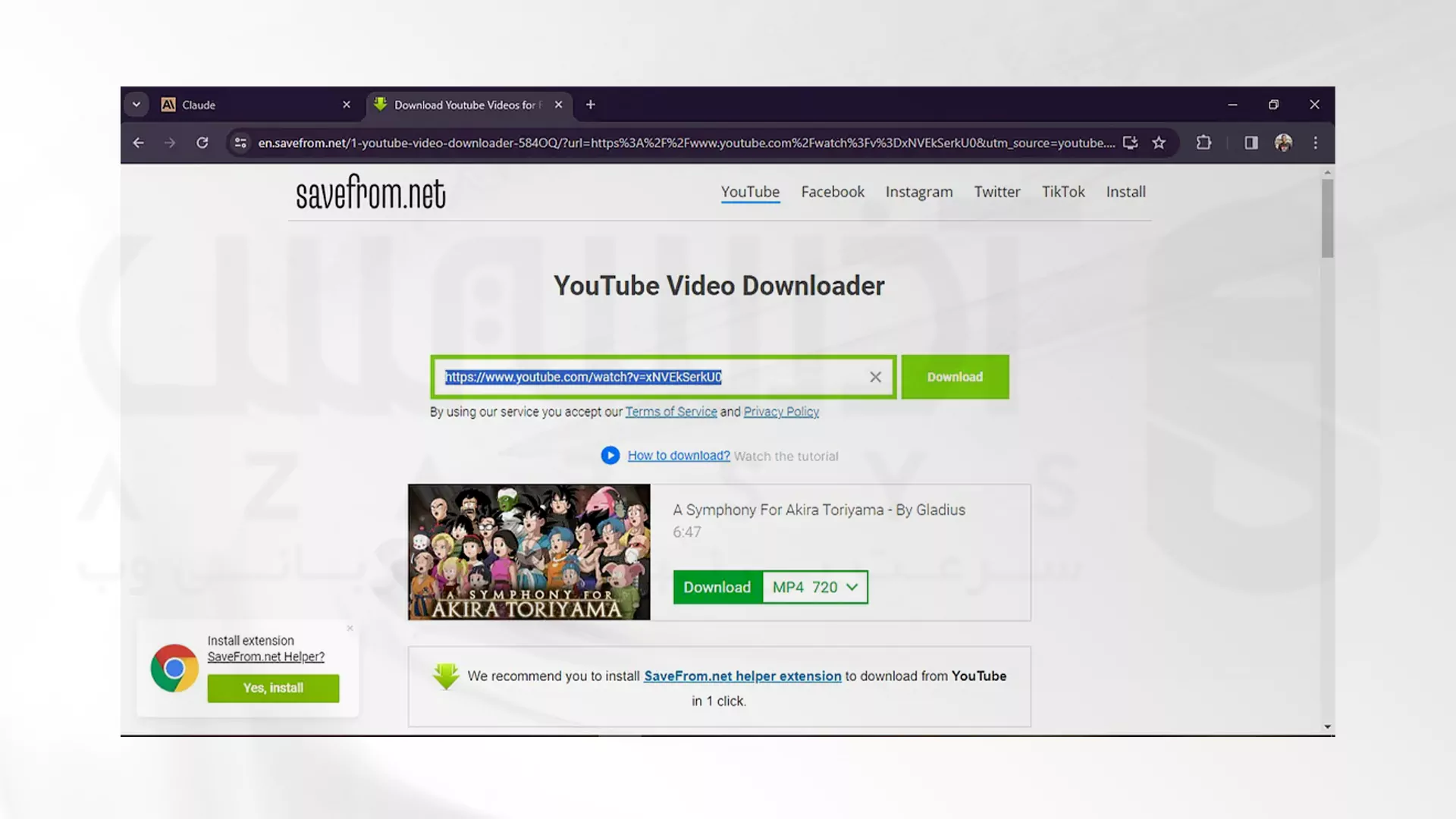This screenshot has height=819, width=1456.
Task: Select the TikTok navigation item
Action: click(1063, 192)
